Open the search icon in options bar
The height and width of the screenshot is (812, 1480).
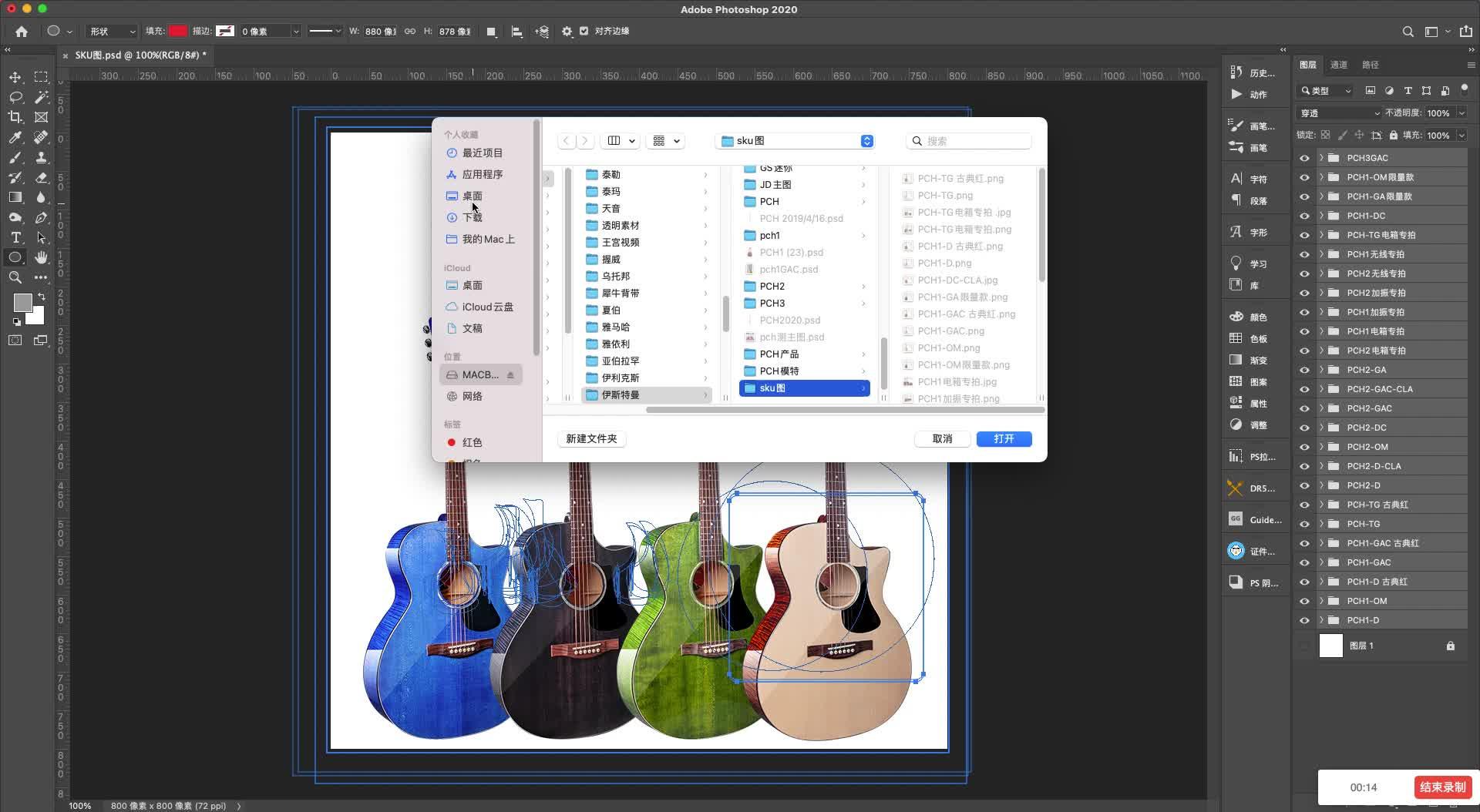pos(1408,32)
